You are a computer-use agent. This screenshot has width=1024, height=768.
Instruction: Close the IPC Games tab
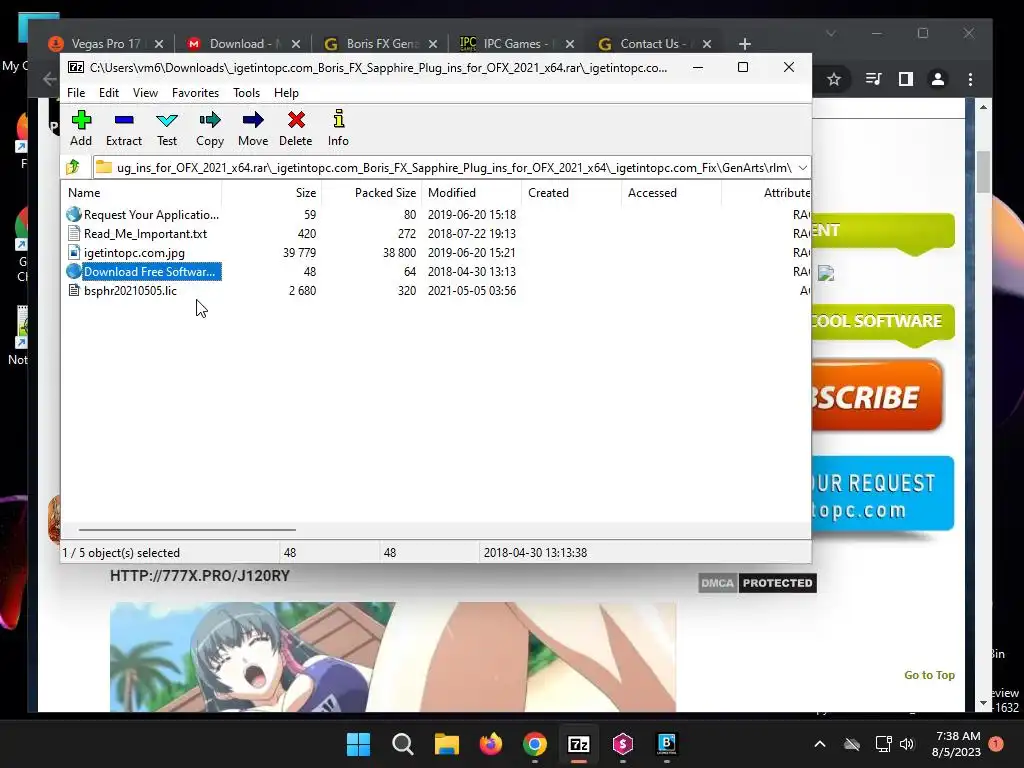[x=569, y=44]
